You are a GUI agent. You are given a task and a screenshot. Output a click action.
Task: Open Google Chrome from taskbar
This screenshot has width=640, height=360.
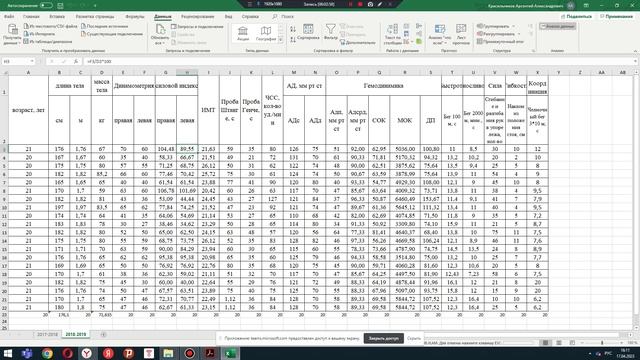tap(47, 353)
